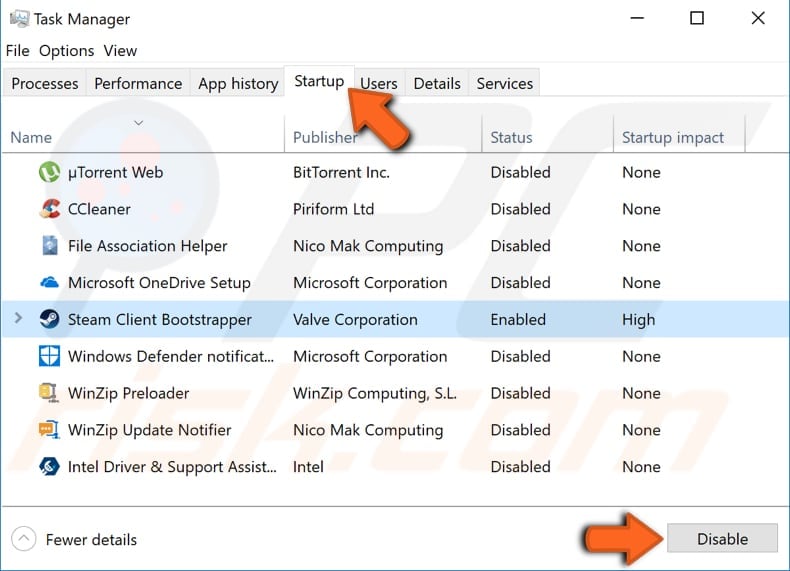Select WinZip Preloader entry
The width and height of the screenshot is (790, 571).
[x=128, y=393]
